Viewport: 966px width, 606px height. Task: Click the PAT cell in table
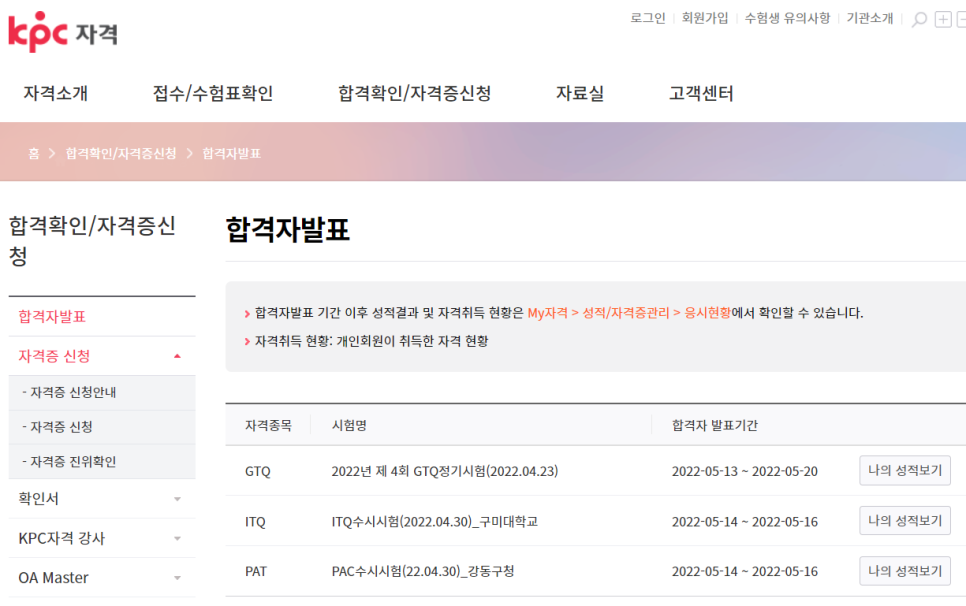click(256, 572)
